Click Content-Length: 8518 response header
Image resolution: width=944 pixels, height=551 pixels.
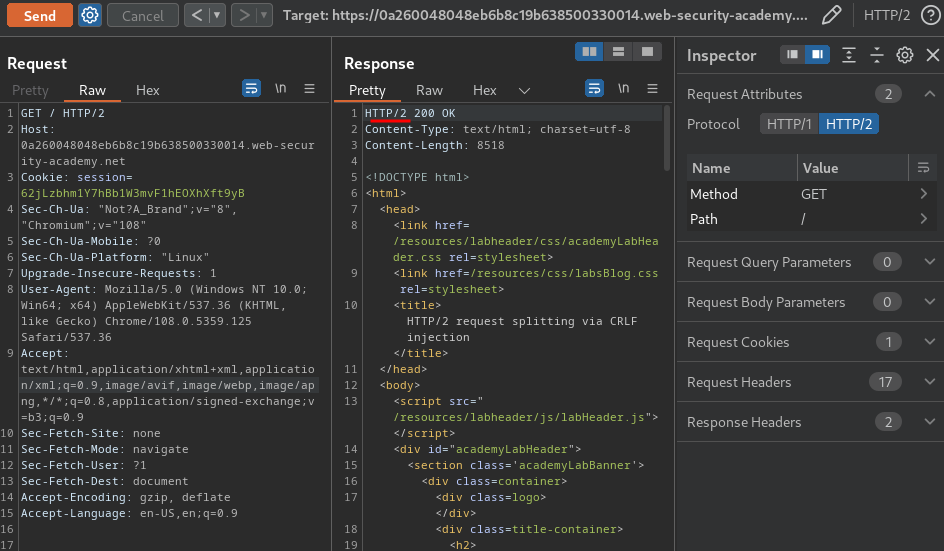[x=434, y=145]
